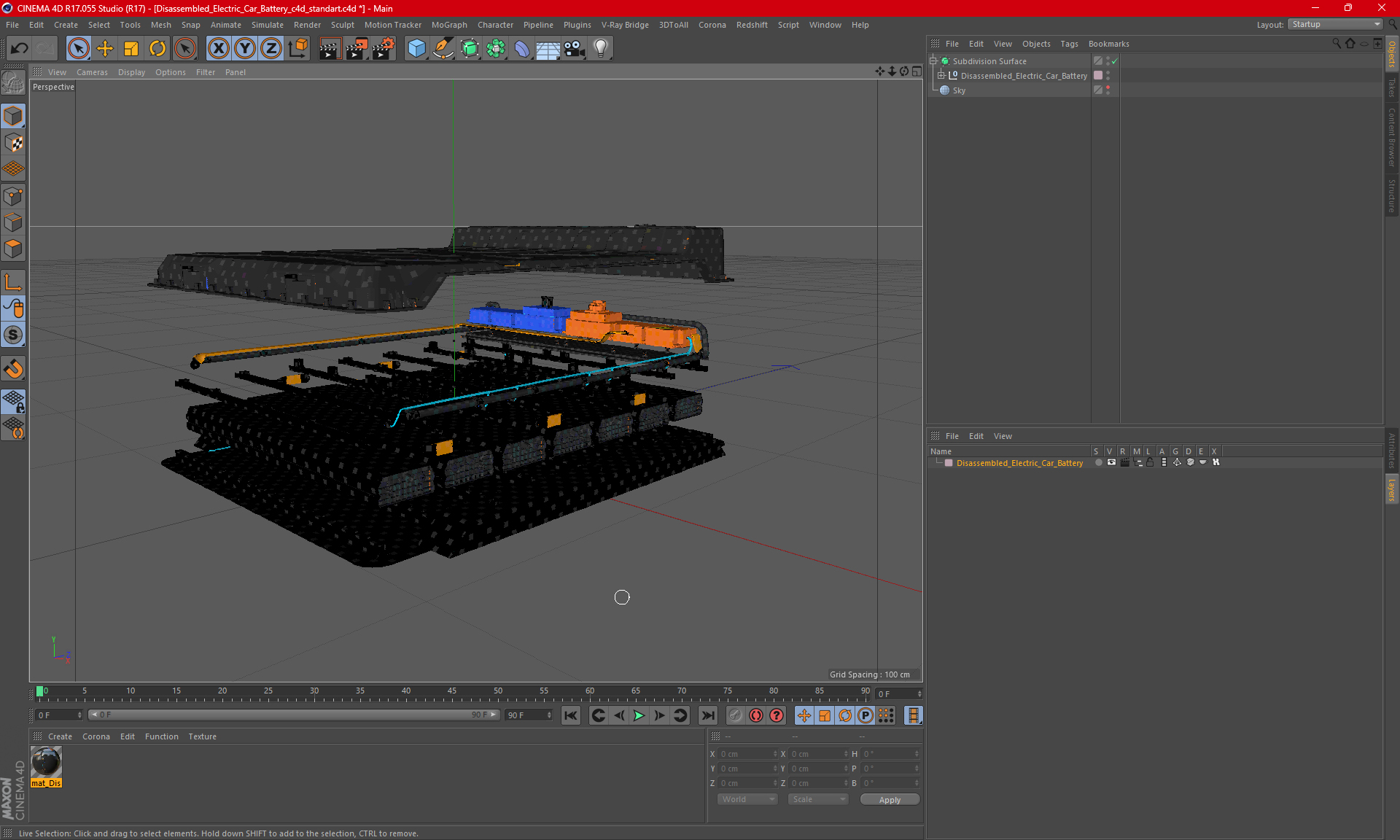Click the timeline range slider bar
Image resolution: width=1400 pixels, height=840 pixels.
pos(294,715)
